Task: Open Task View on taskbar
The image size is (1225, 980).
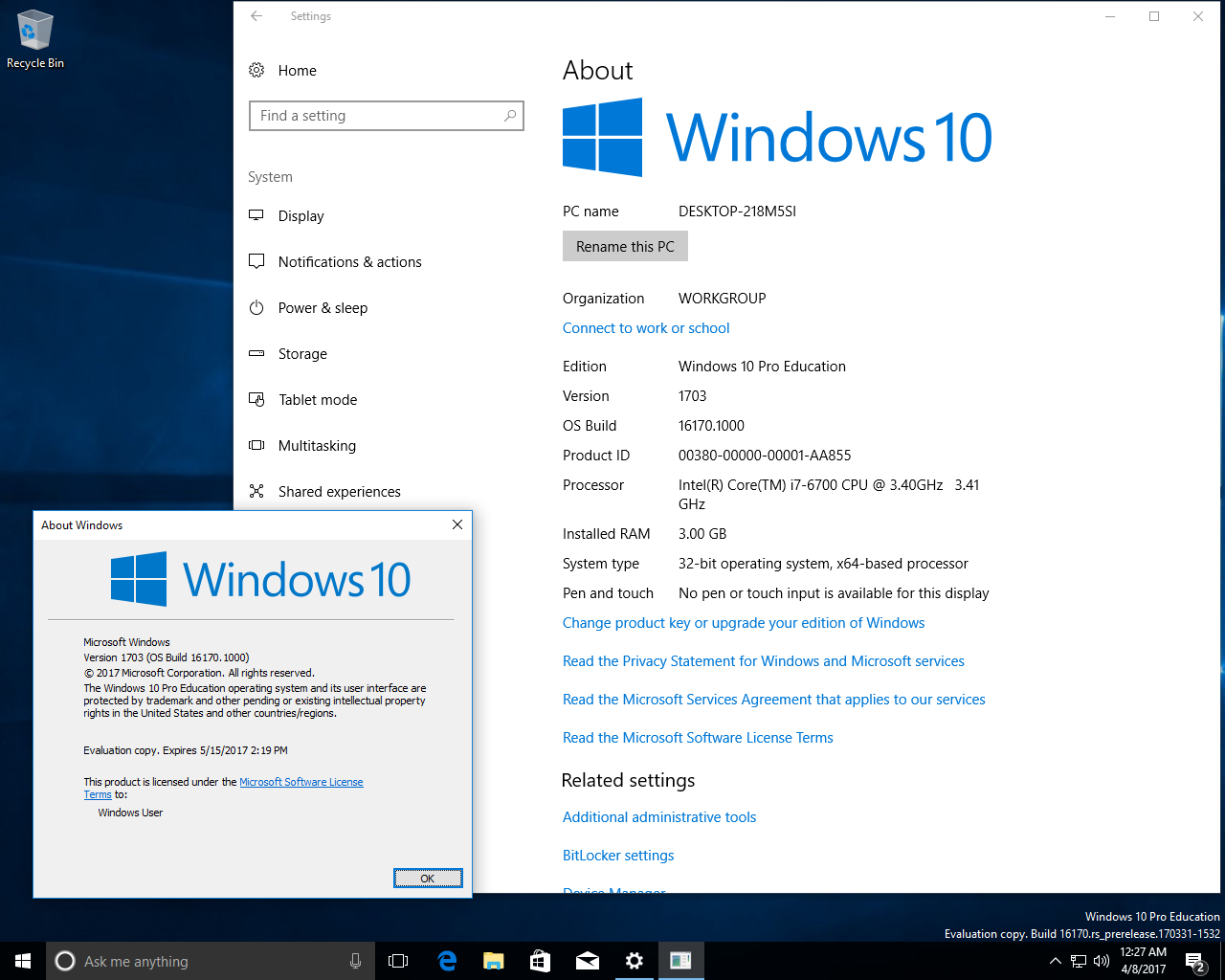Action: point(398,961)
